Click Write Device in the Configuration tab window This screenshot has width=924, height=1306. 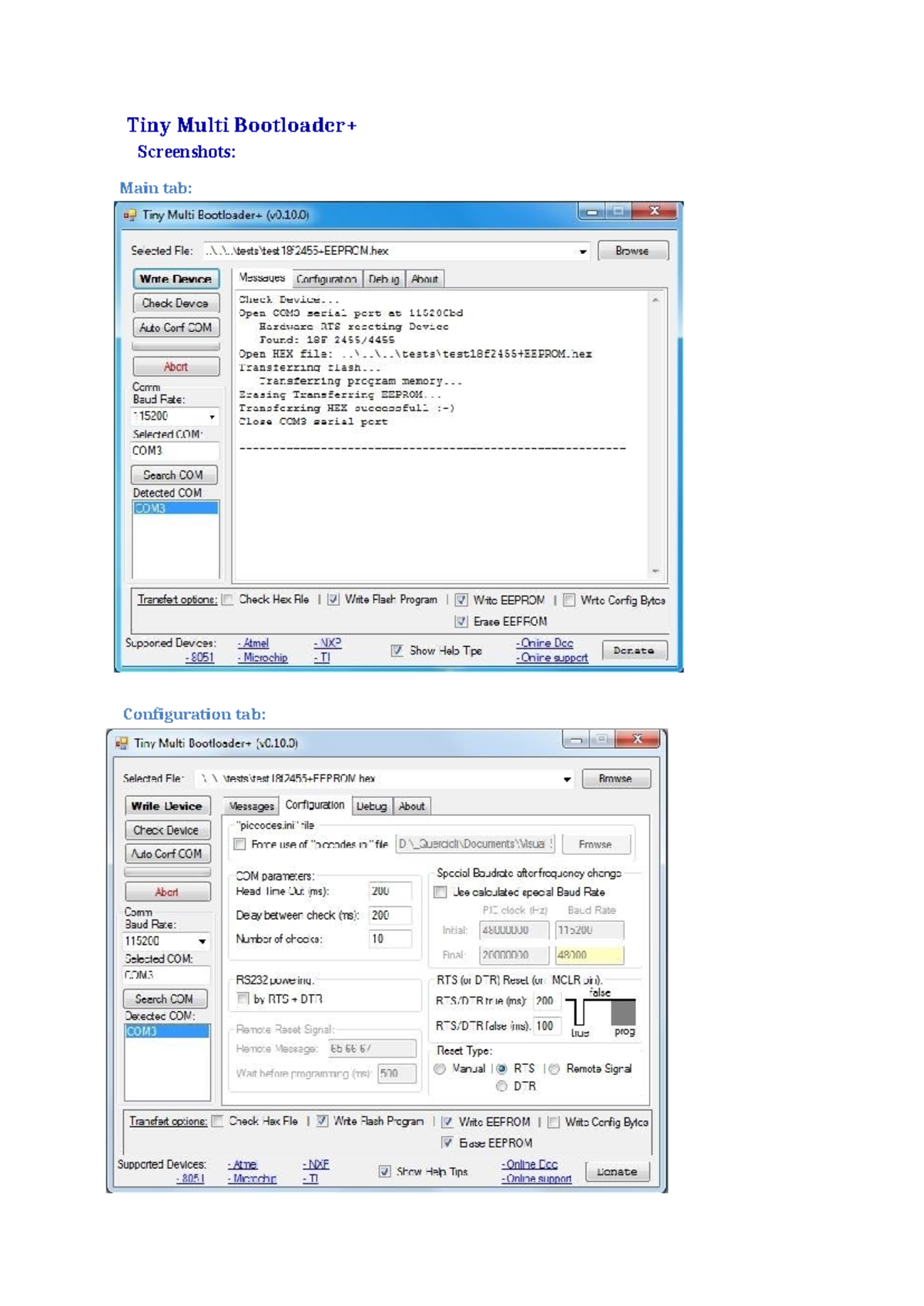pos(167,806)
